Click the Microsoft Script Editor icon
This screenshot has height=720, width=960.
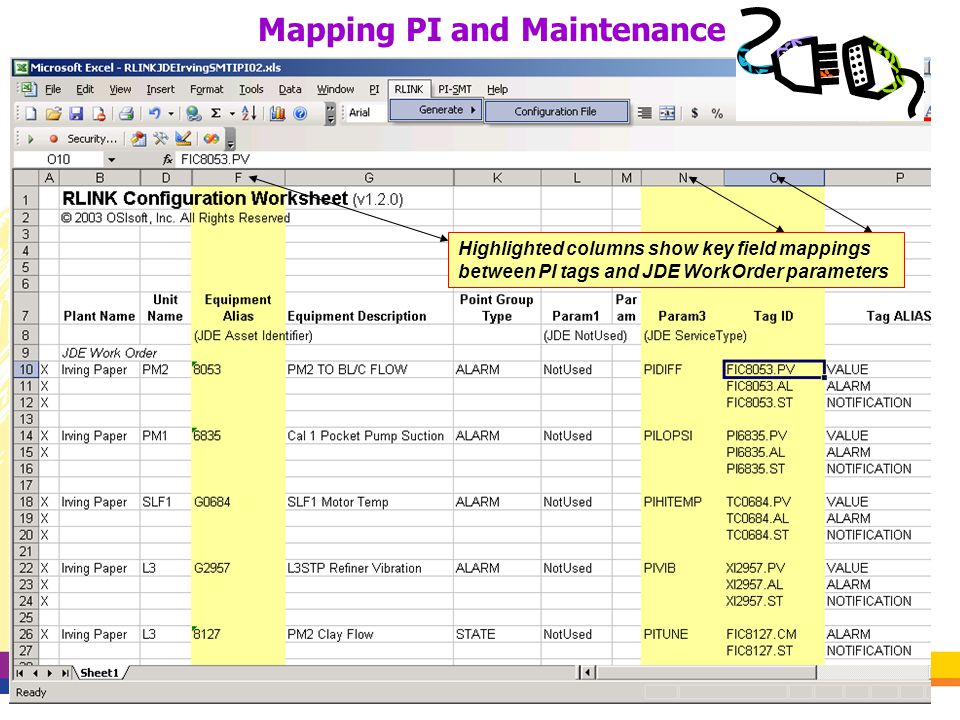pyautogui.click(x=211, y=139)
